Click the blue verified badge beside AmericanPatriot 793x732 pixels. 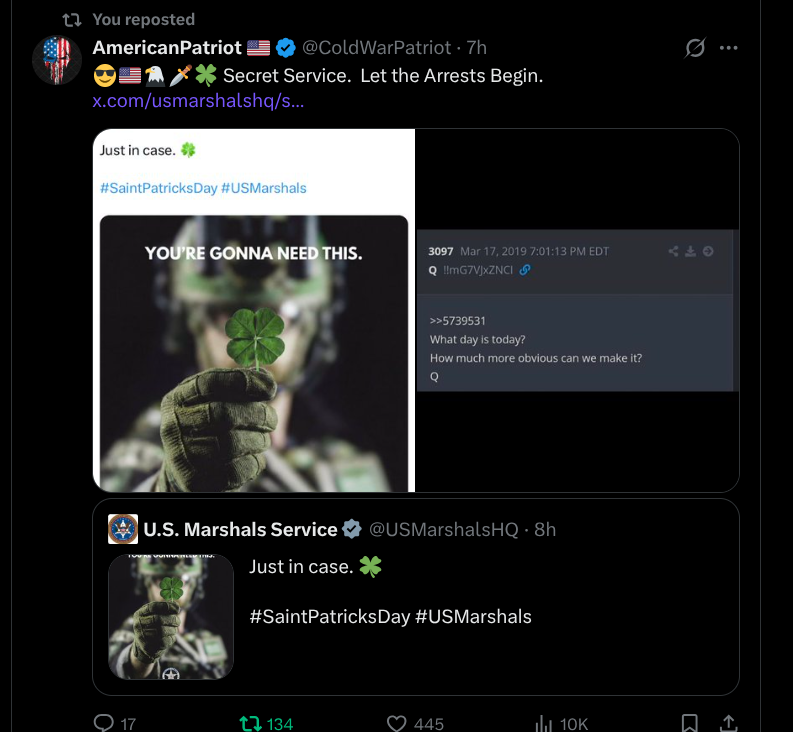pyautogui.click(x=286, y=48)
